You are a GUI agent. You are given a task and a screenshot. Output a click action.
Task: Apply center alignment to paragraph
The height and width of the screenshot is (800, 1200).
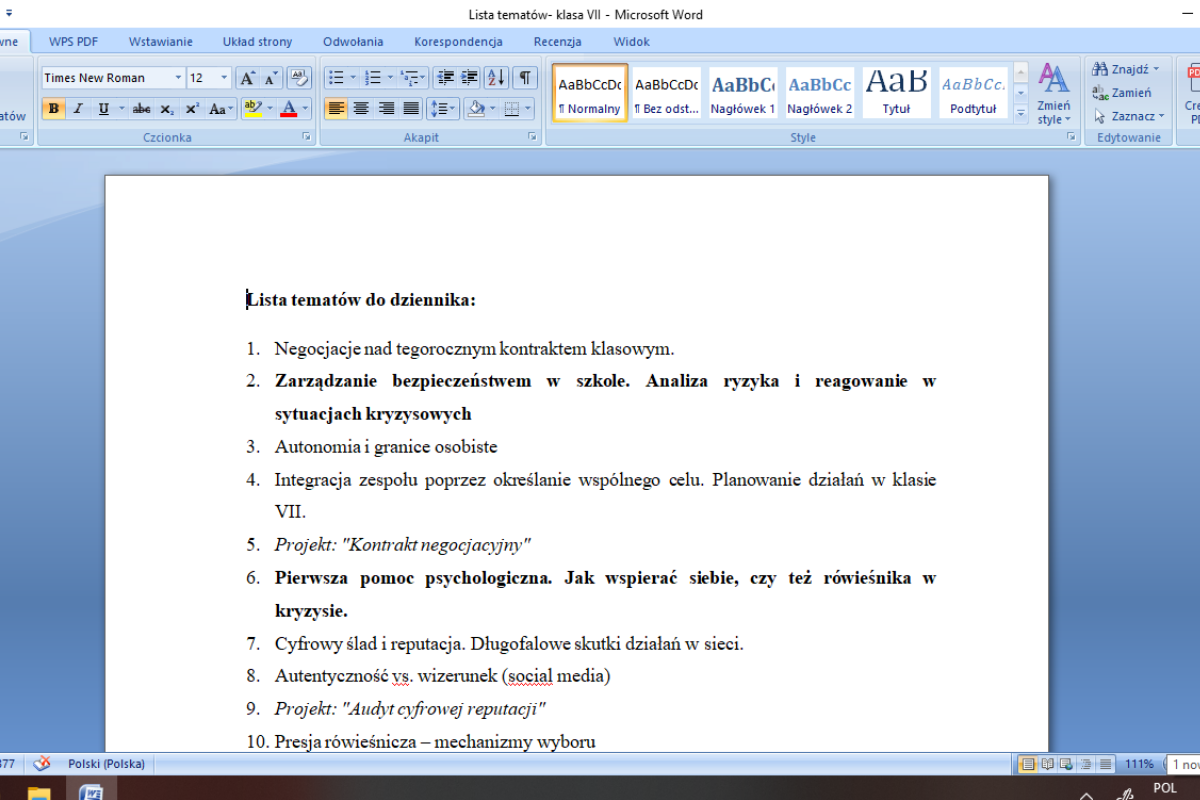click(361, 108)
